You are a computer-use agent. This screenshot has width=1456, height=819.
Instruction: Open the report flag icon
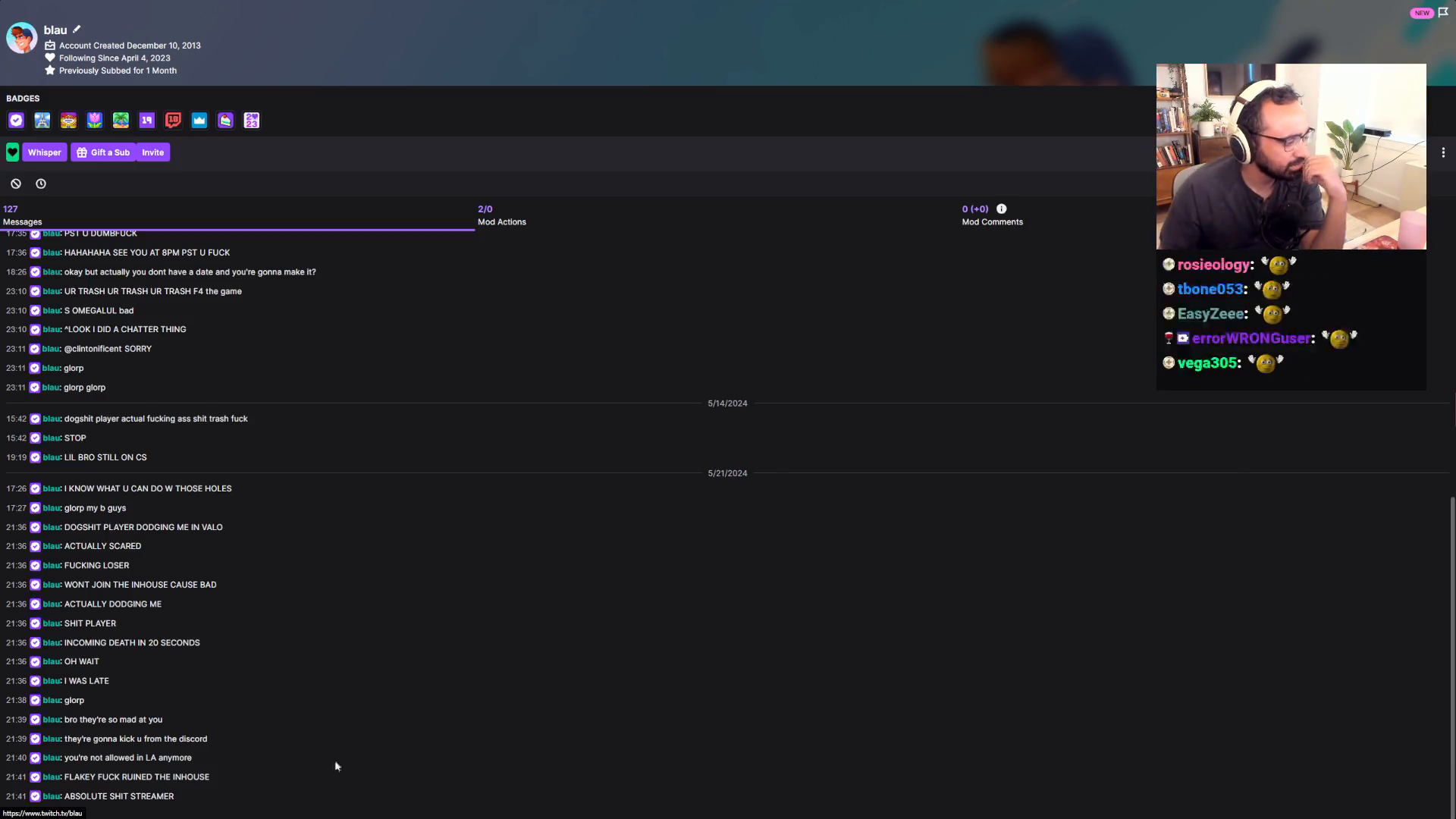[x=1442, y=12]
